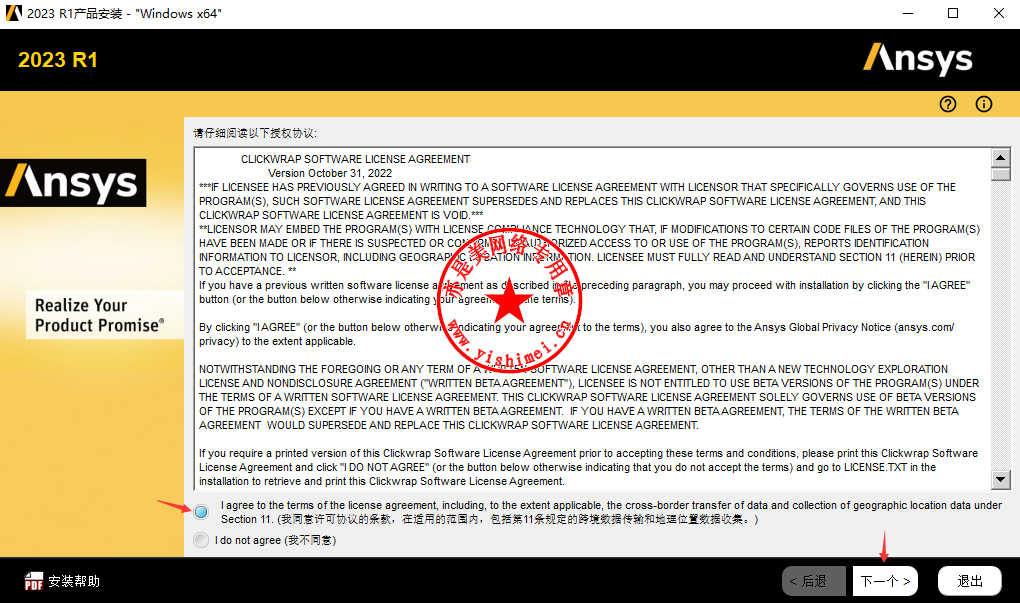Click the Ansys installer title bar icon
Viewport: 1020px width, 603px height.
click(x=13, y=13)
